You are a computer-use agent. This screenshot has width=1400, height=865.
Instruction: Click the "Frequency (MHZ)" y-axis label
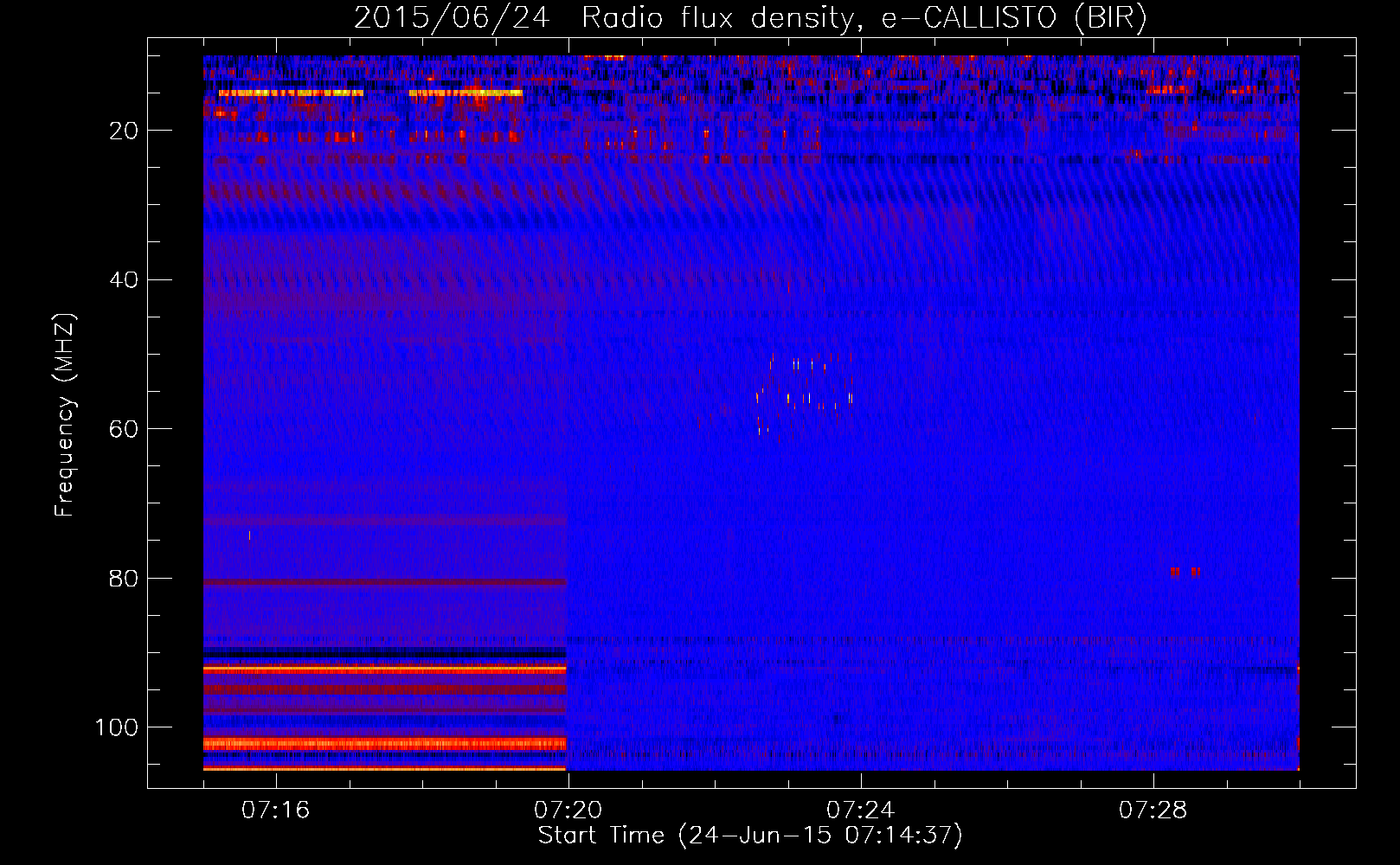[x=65, y=415]
